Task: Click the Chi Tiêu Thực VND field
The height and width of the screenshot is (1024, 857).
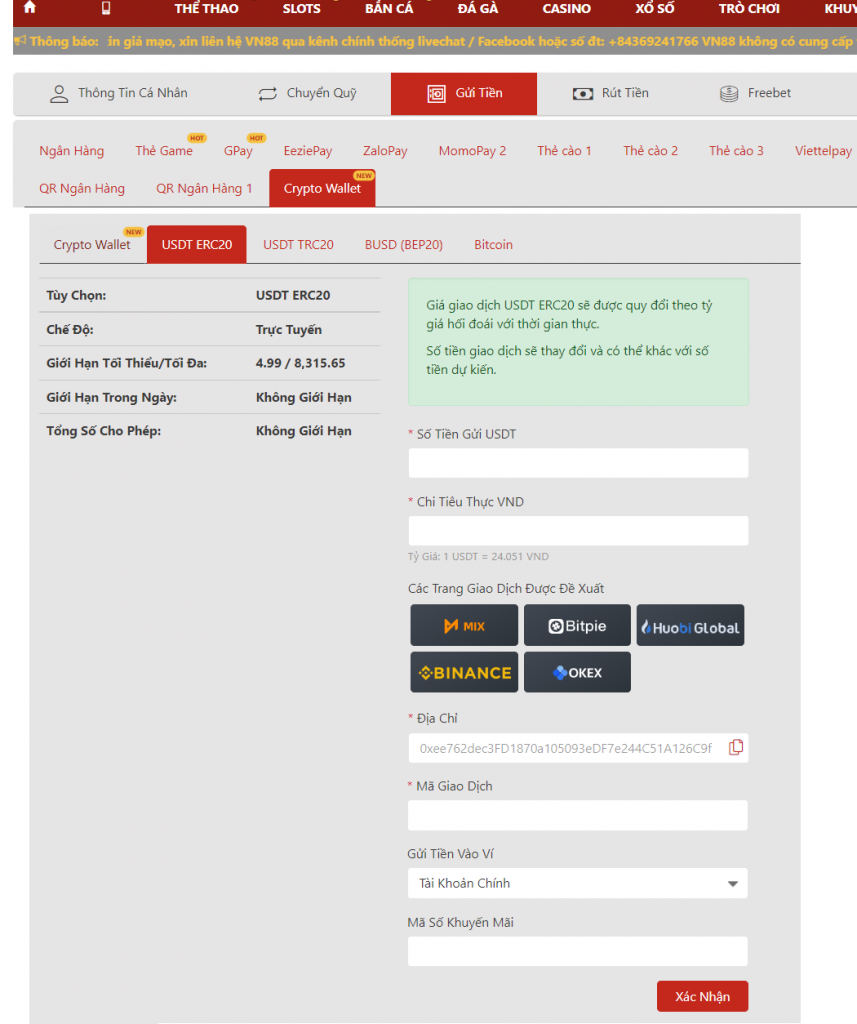Action: [578, 530]
